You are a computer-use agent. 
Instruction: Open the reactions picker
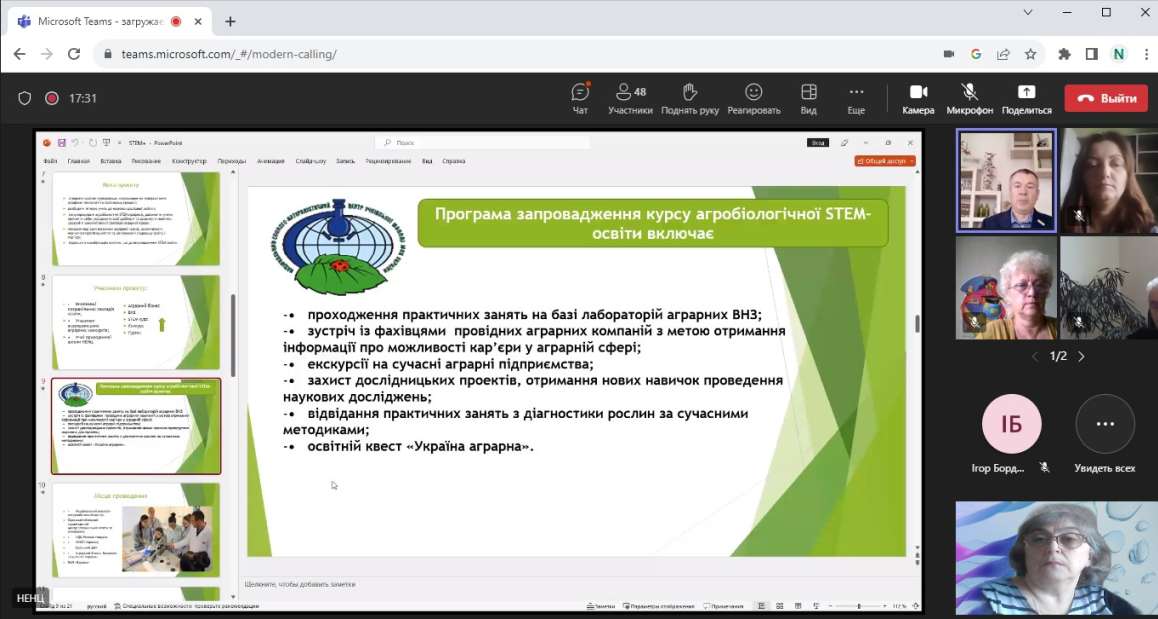753,98
